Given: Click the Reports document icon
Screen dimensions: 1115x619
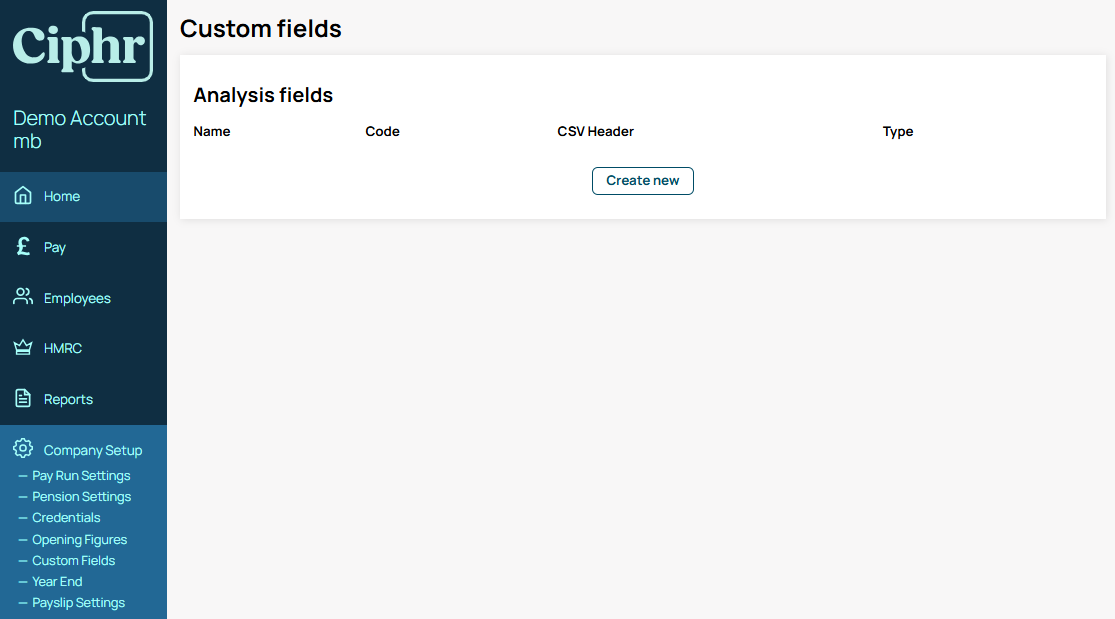Looking at the screenshot, I should pos(23,398).
